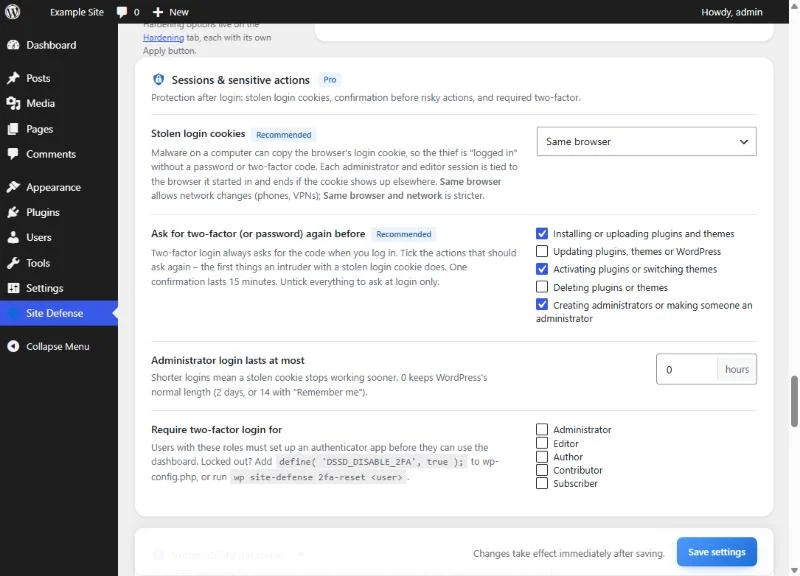Click Save settings button

[716, 552]
